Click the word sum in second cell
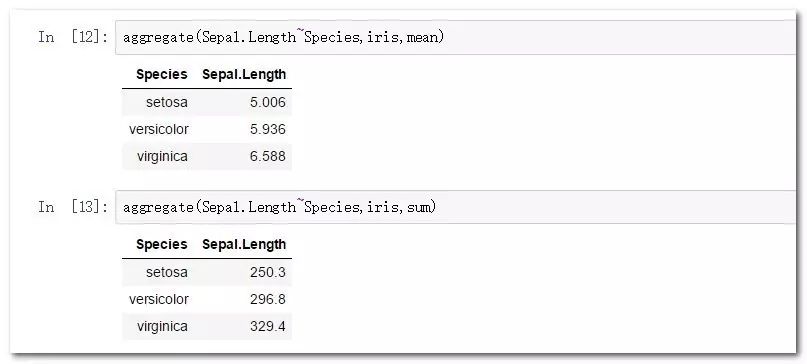Viewport: 807px width, 364px height. click(418, 207)
